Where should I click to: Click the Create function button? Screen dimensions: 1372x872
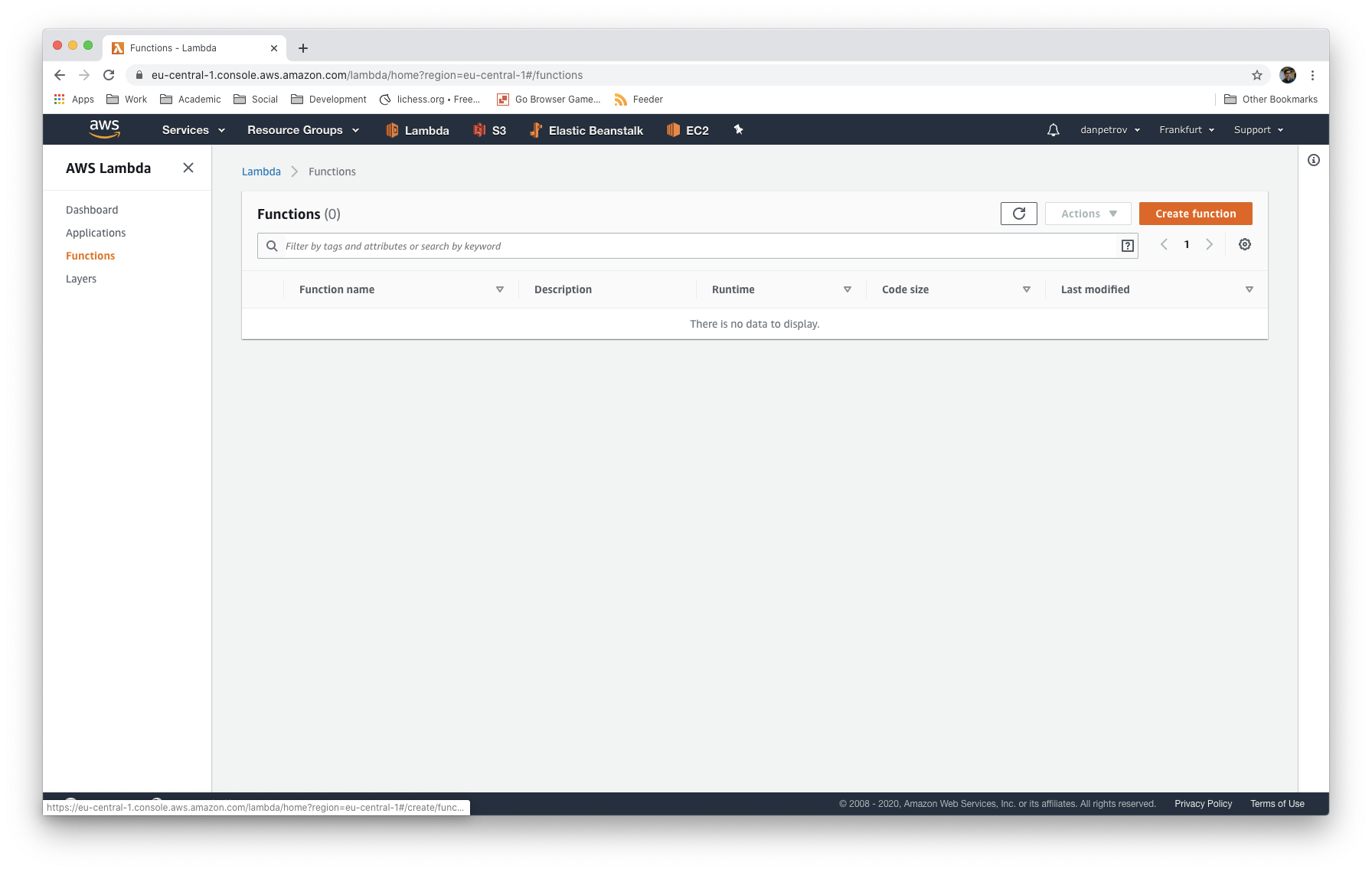[1195, 213]
